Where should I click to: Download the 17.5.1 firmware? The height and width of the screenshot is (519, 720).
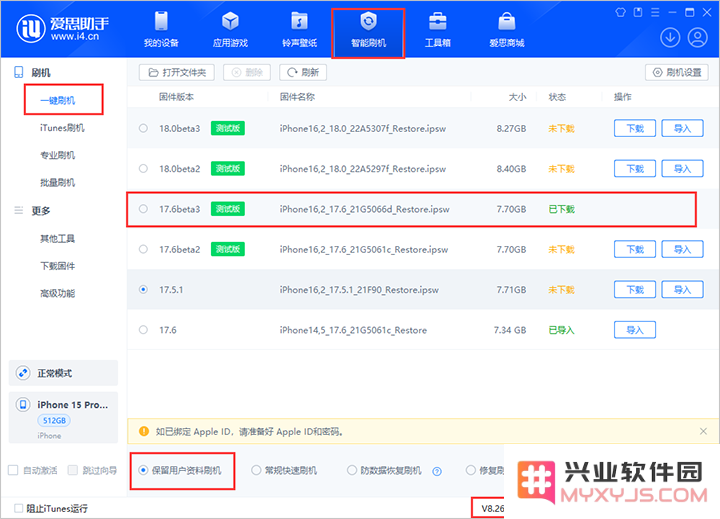pyautogui.click(x=635, y=289)
